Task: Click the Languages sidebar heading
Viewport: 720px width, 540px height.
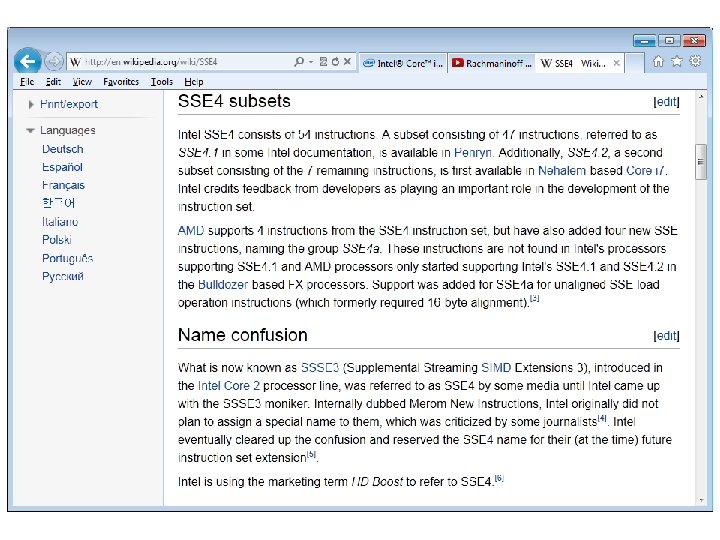Action: [x=68, y=130]
